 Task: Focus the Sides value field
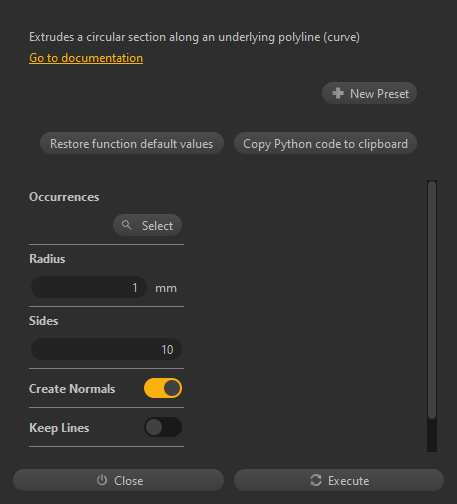coord(106,349)
